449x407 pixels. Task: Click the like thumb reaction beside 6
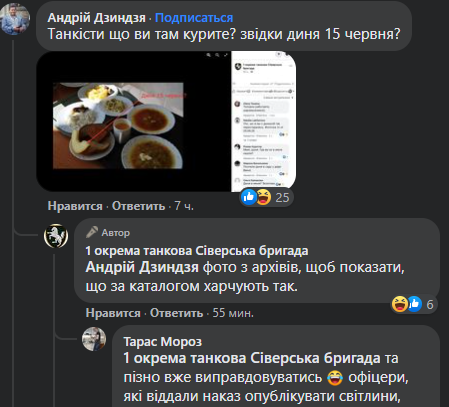pyautogui.click(x=414, y=304)
